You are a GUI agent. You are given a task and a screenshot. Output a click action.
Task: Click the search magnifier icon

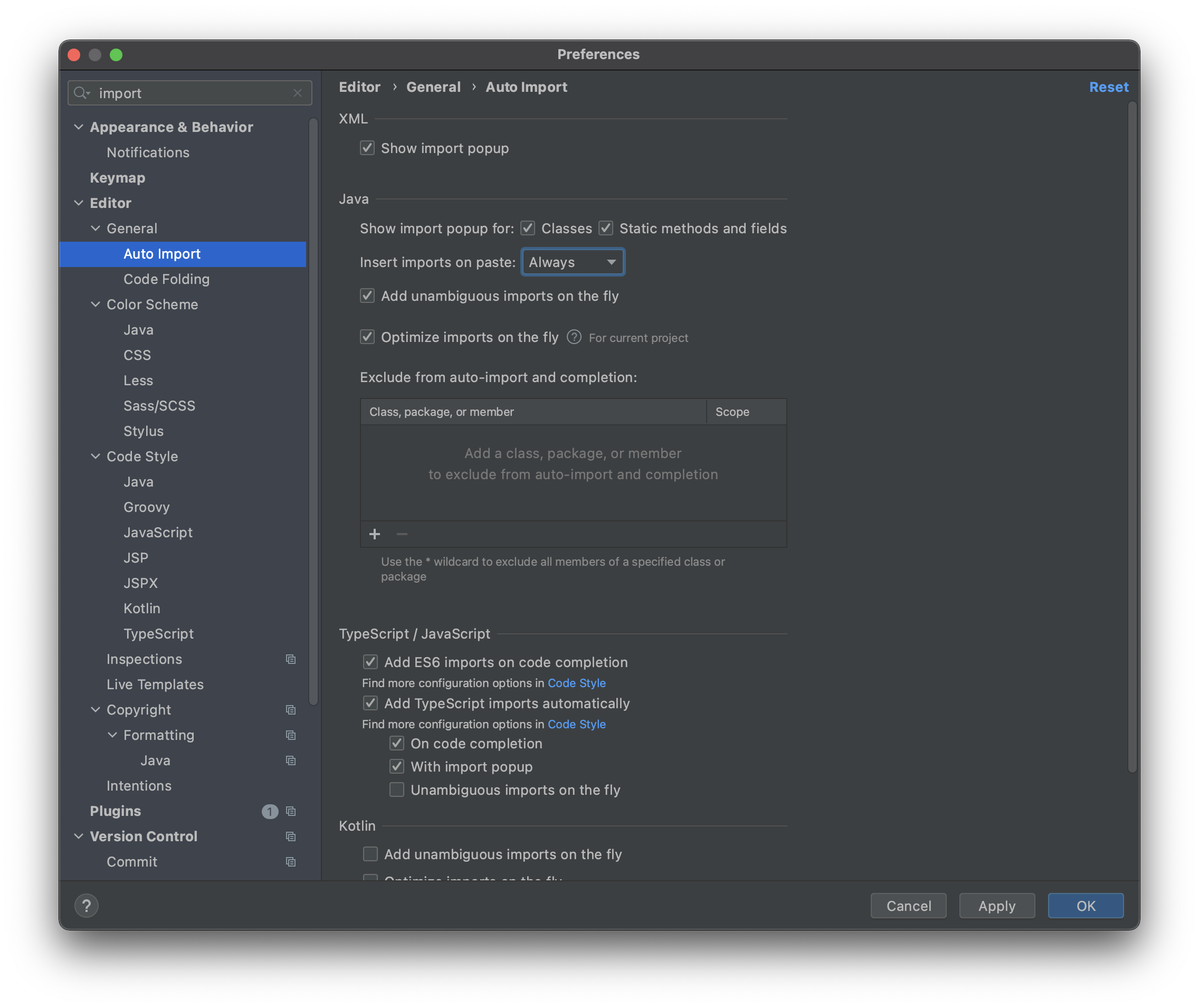click(x=81, y=92)
